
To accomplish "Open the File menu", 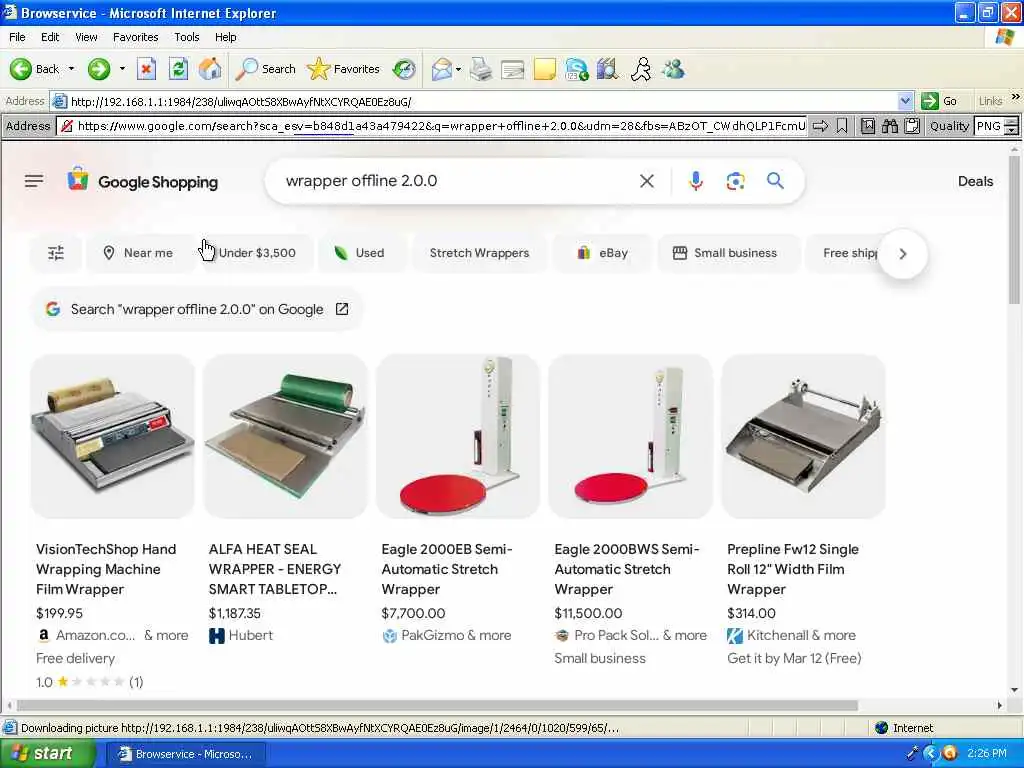I will point(17,37).
